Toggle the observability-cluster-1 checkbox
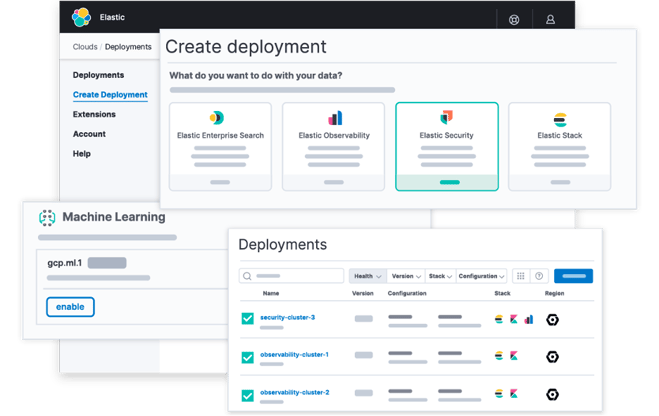The image size is (659, 416). click(x=247, y=357)
